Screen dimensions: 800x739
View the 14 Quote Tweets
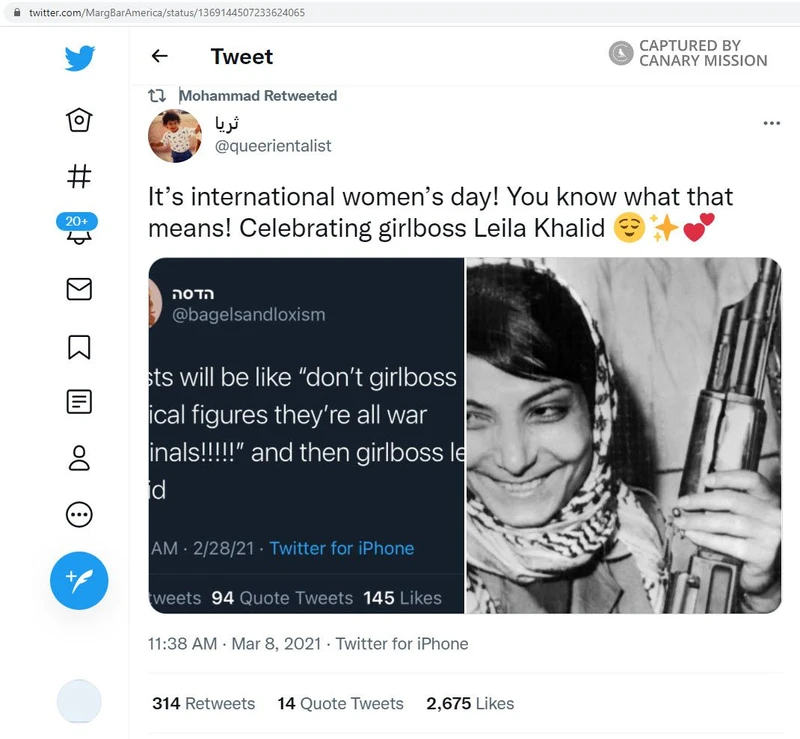click(x=340, y=704)
